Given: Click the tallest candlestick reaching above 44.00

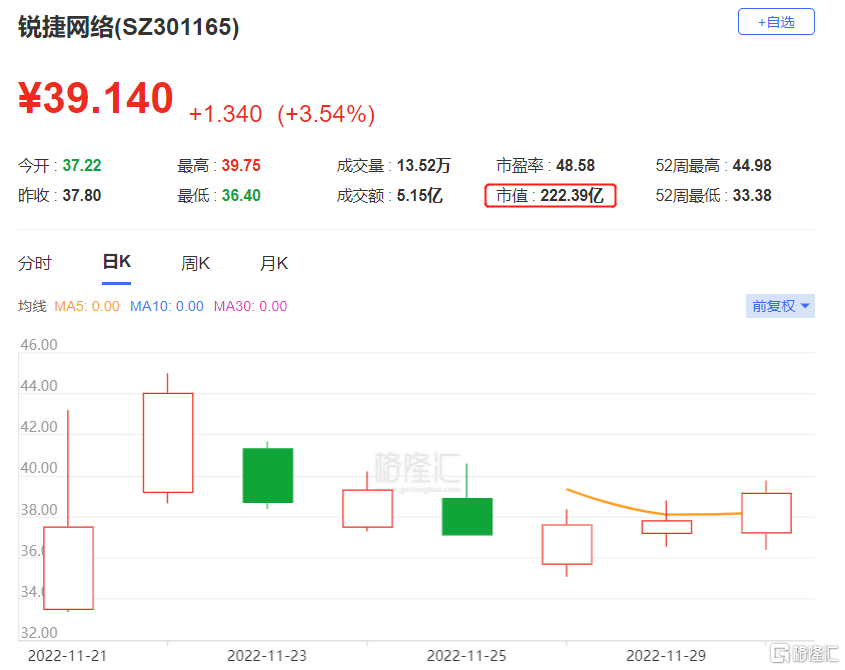Looking at the screenshot, I should pyautogui.click(x=168, y=443).
